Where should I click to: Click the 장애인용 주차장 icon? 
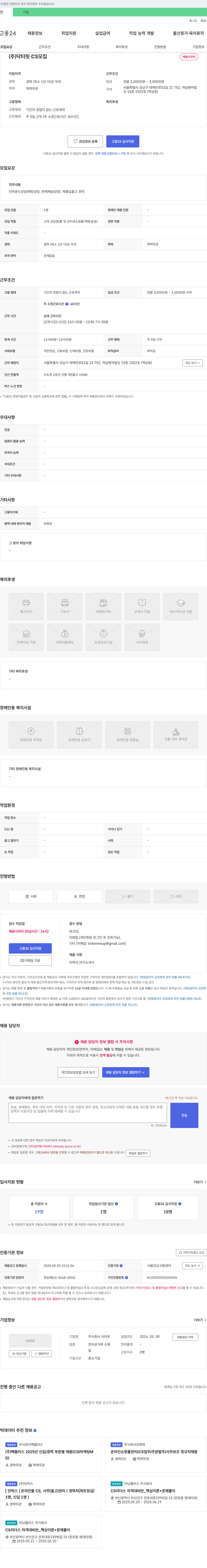pos(31,735)
